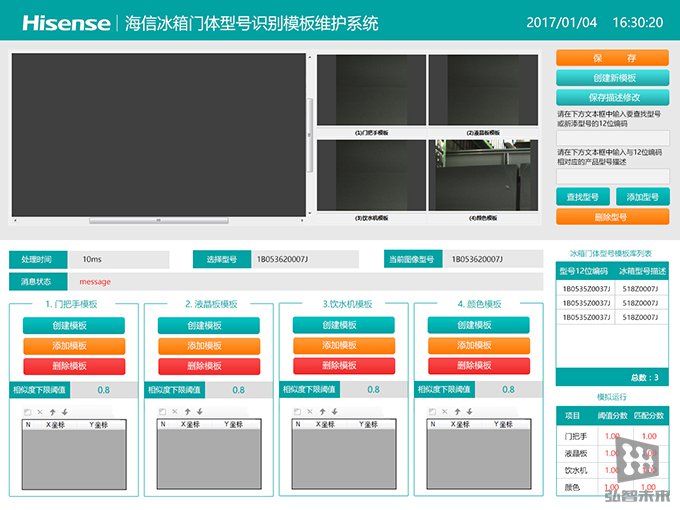Click the X delete icon in 门把手模板 panel
680x510 pixels.
pos(40,412)
